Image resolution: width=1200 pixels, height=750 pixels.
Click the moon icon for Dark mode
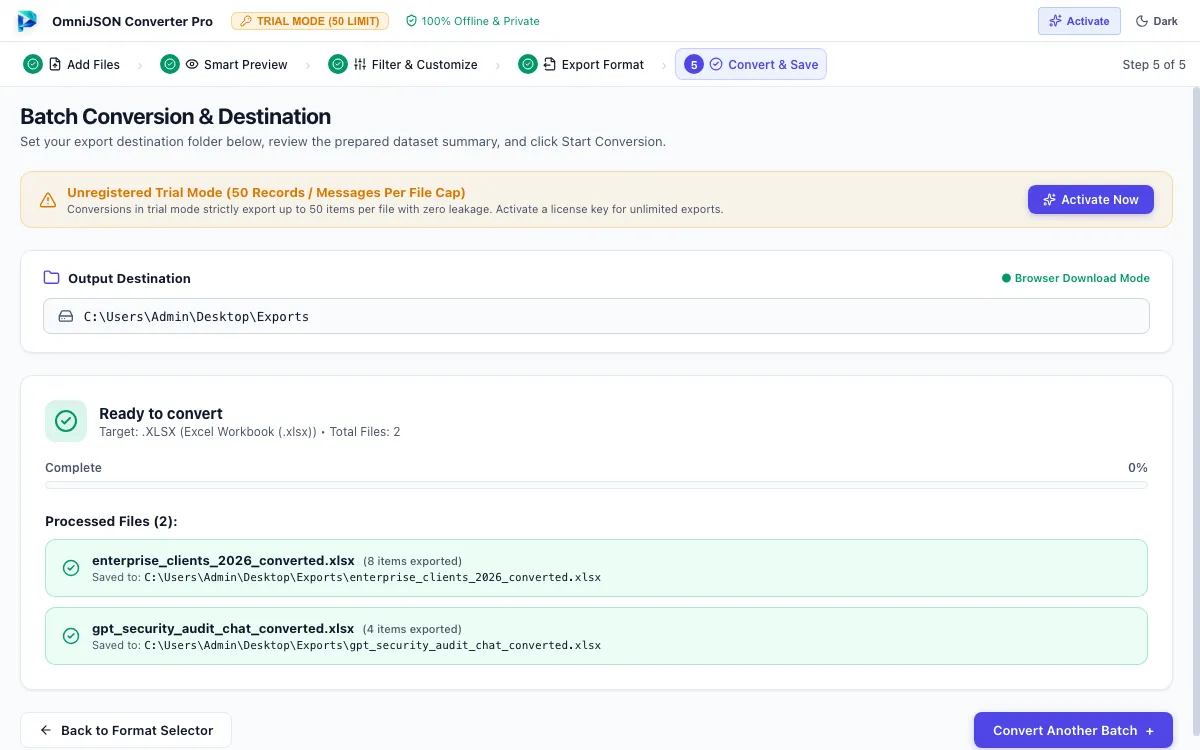point(1142,21)
